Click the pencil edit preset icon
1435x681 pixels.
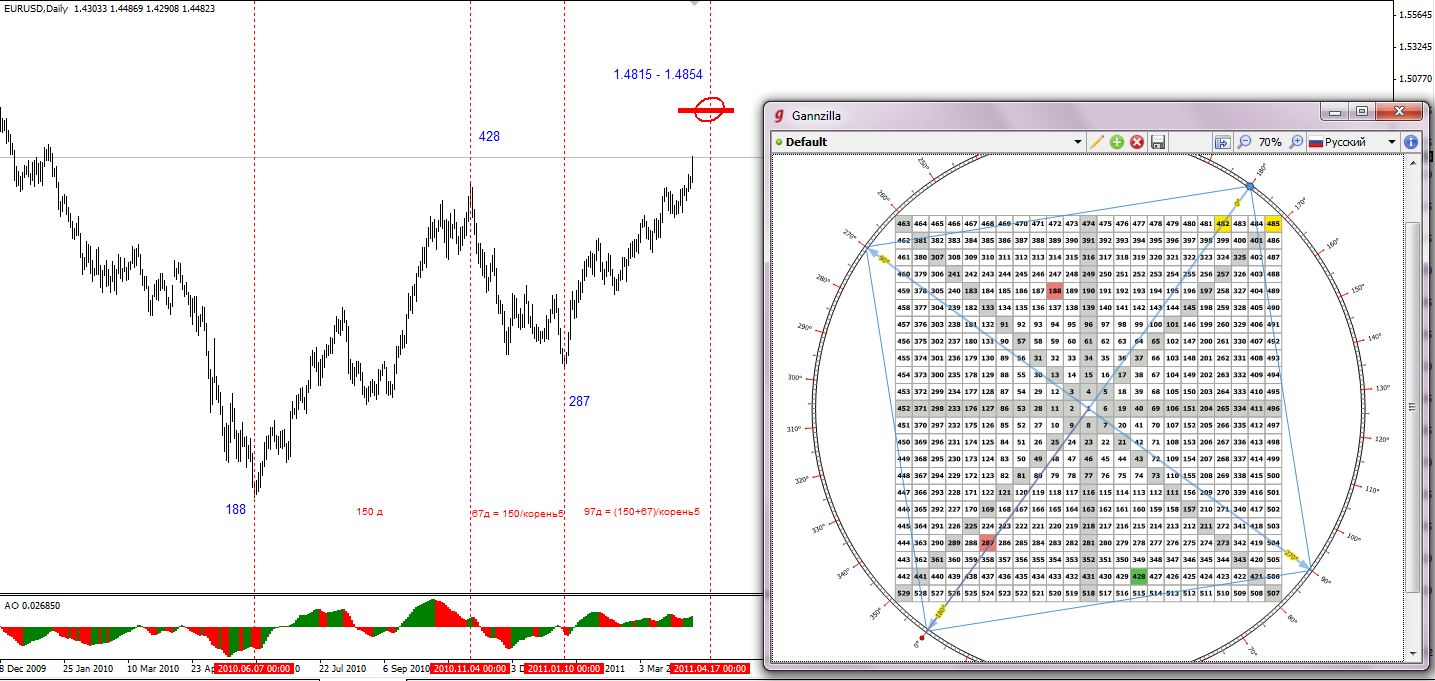point(1097,142)
